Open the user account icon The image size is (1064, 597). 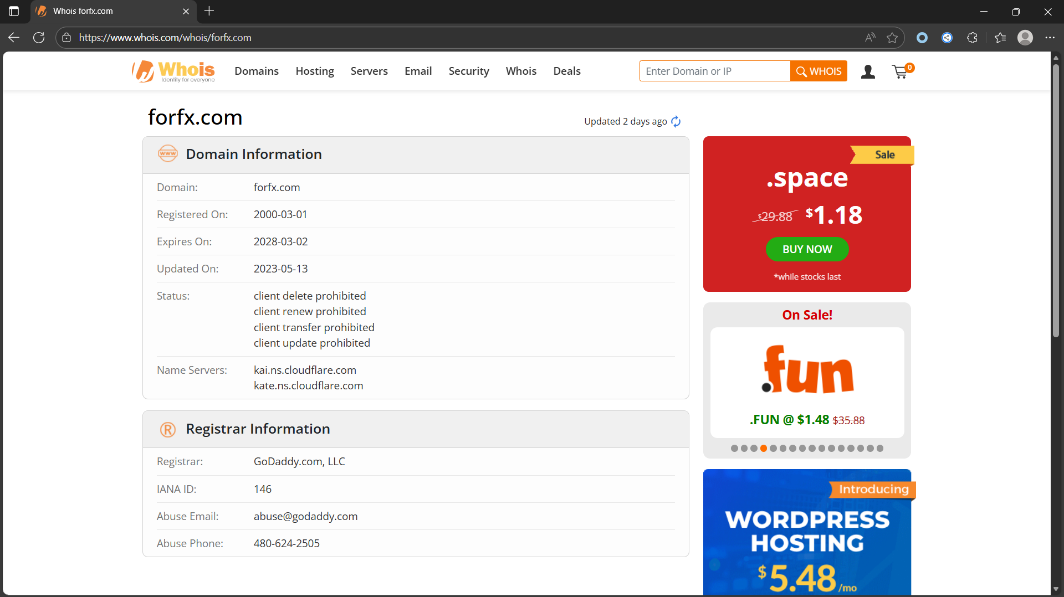point(868,72)
